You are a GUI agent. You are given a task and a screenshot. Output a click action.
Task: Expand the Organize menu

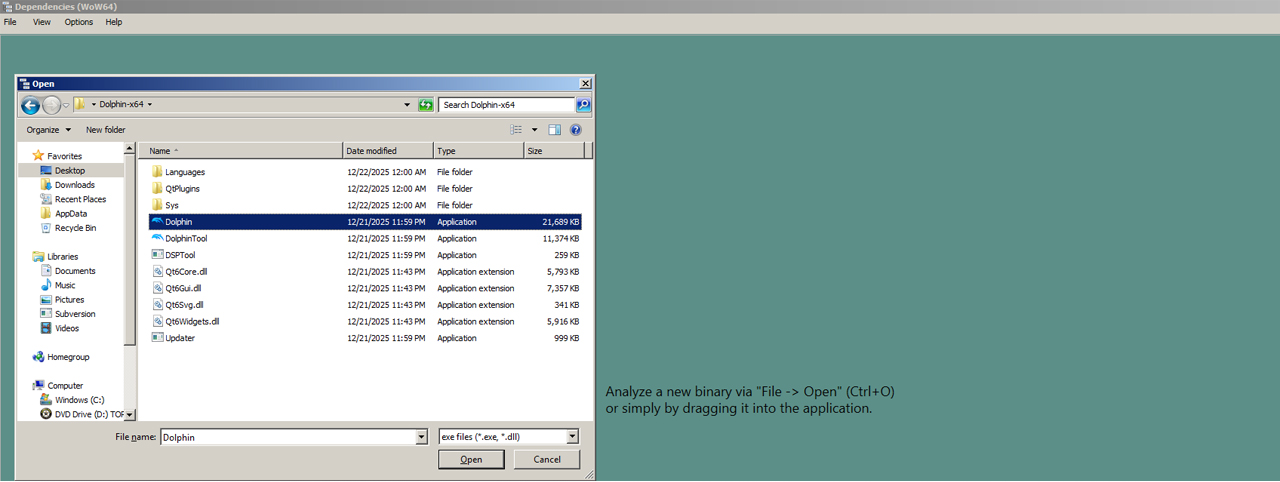click(48, 130)
